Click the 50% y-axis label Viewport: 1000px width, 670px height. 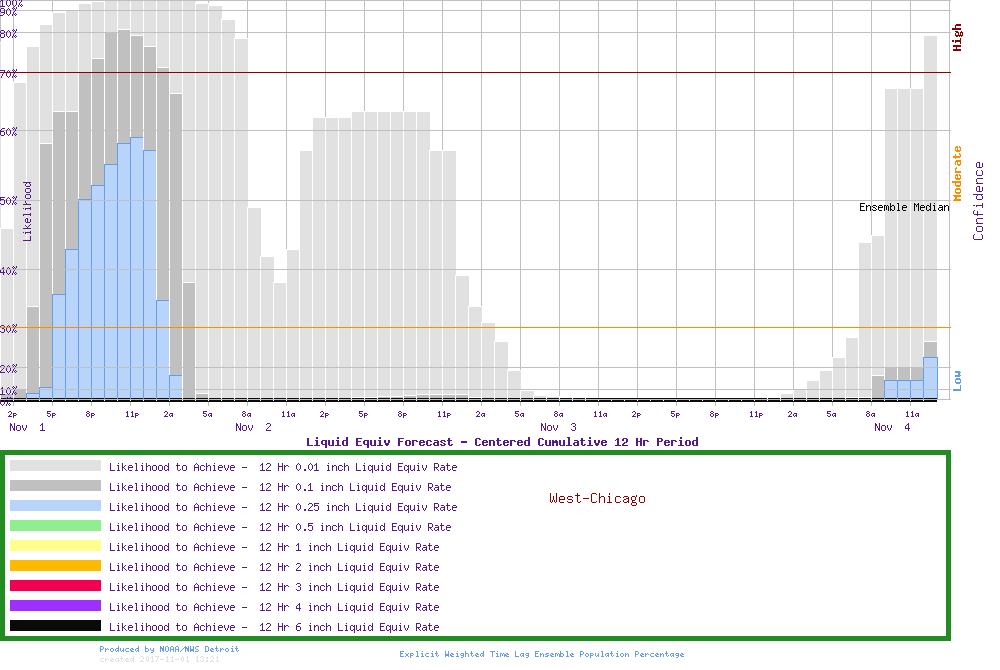[8, 201]
